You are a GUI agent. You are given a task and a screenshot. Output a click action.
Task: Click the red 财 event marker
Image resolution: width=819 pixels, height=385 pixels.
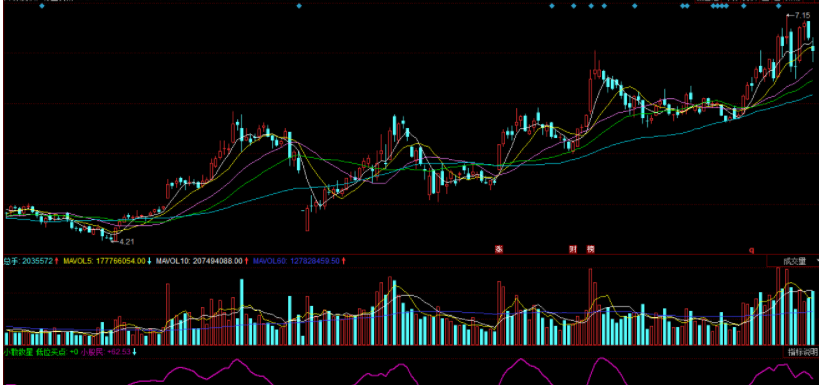tap(572, 250)
